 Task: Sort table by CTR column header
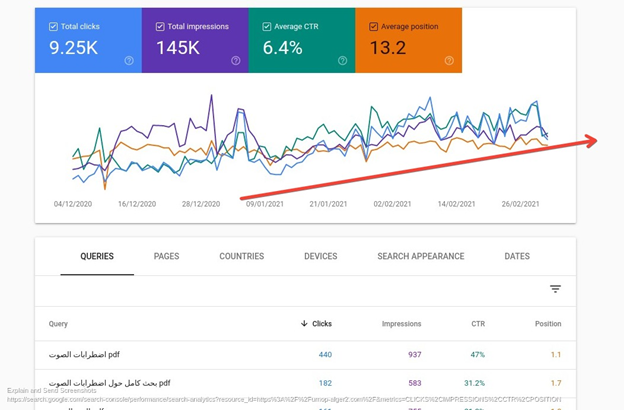point(476,324)
